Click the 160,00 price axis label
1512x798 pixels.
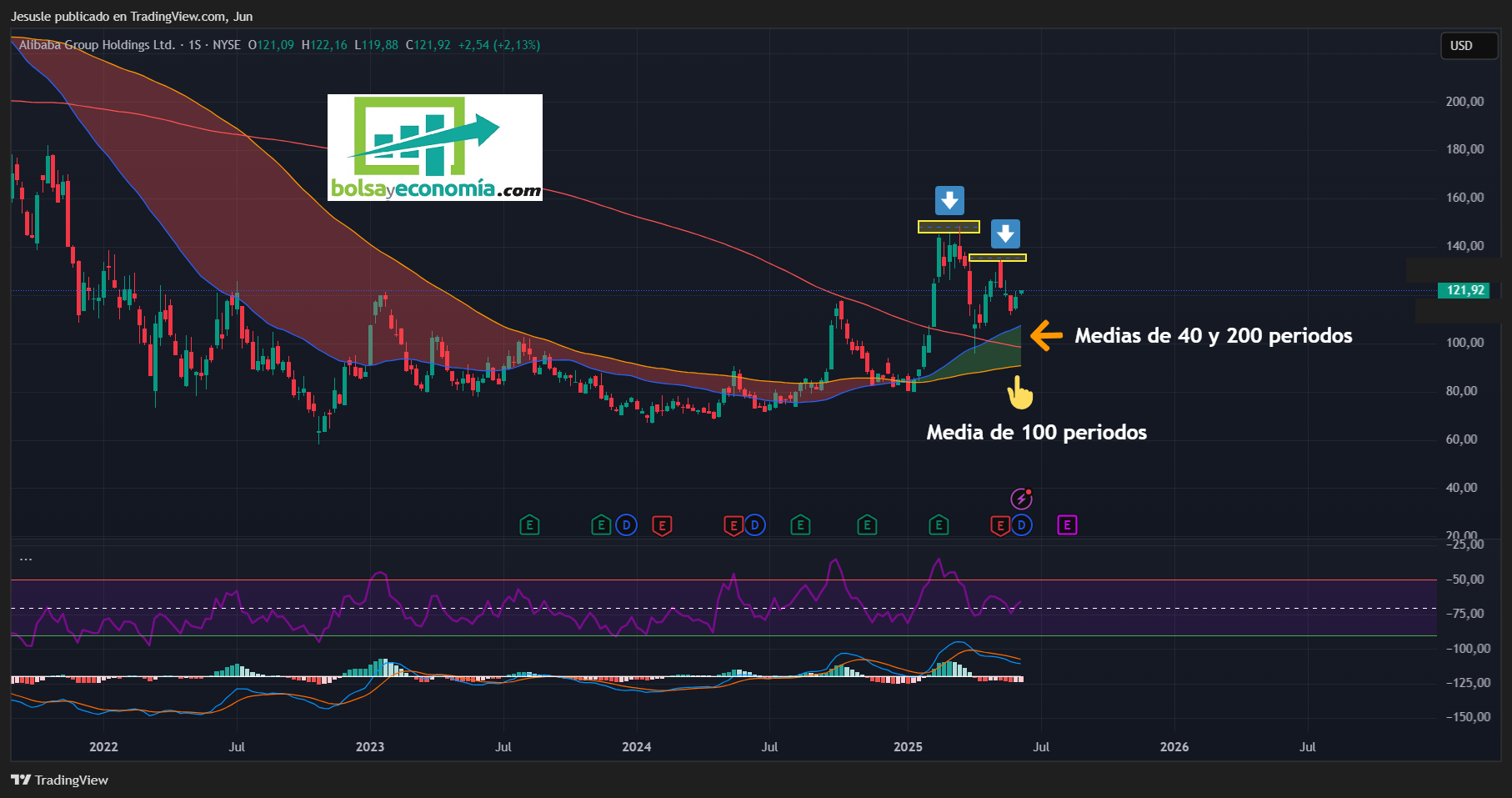click(1464, 198)
